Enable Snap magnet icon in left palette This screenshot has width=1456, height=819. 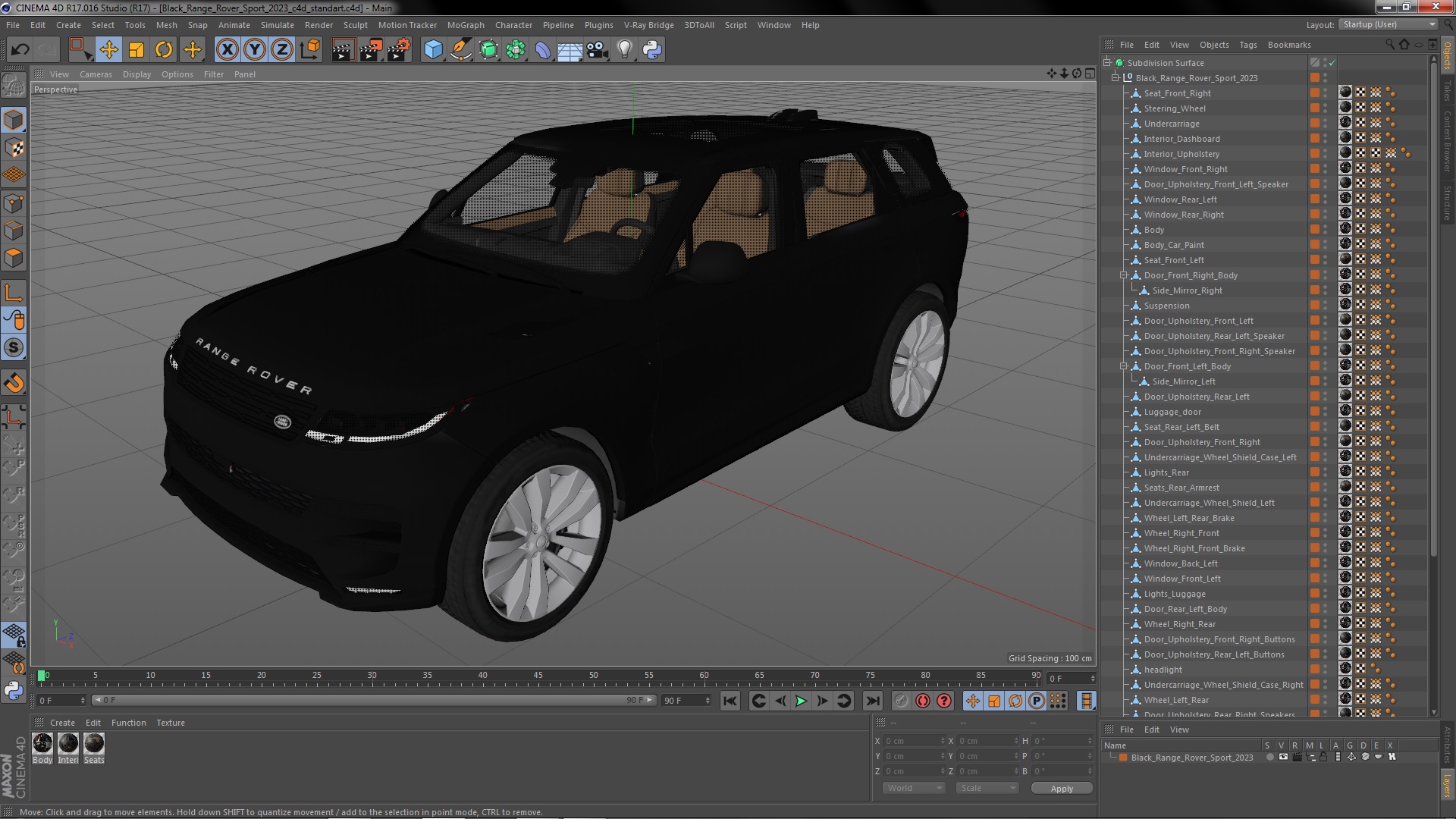tap(14, 384)
